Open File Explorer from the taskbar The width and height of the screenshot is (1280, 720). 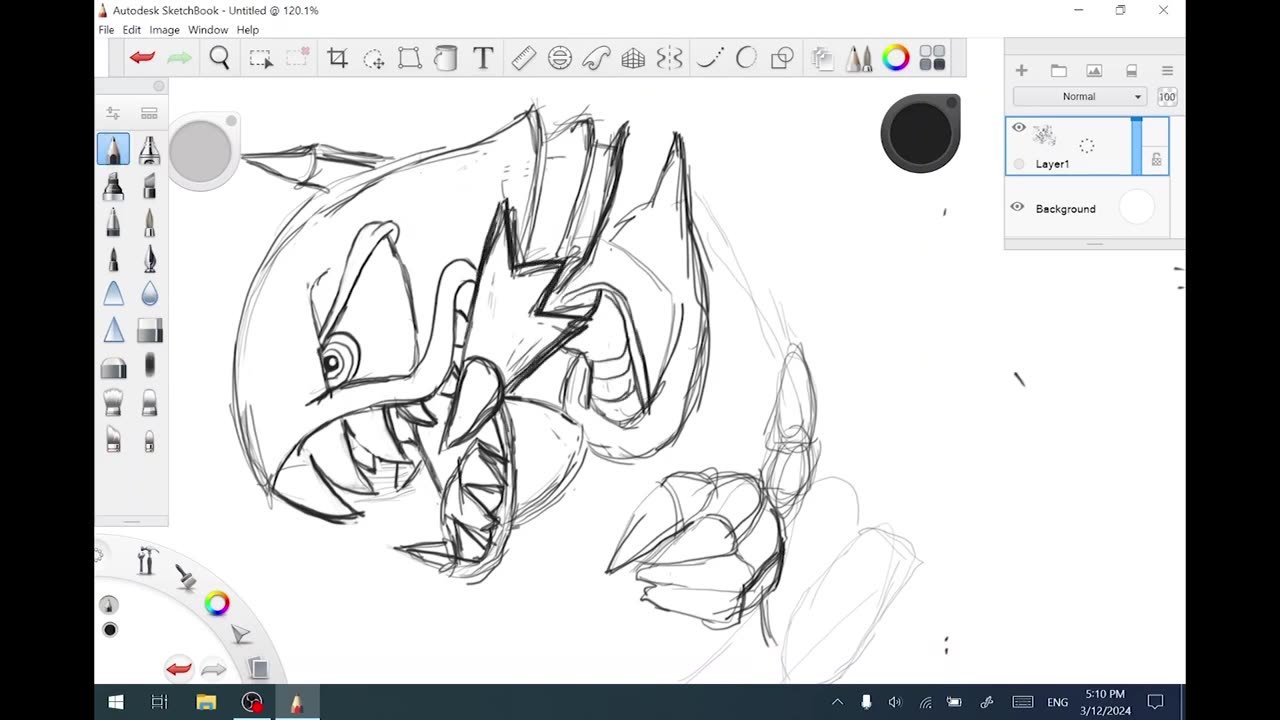pos(206,702)
